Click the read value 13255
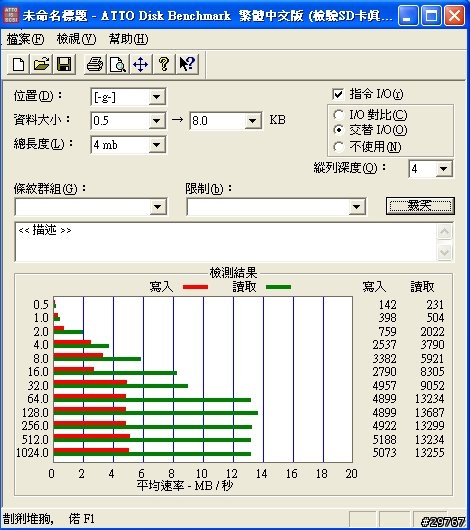 coord(429,452)
